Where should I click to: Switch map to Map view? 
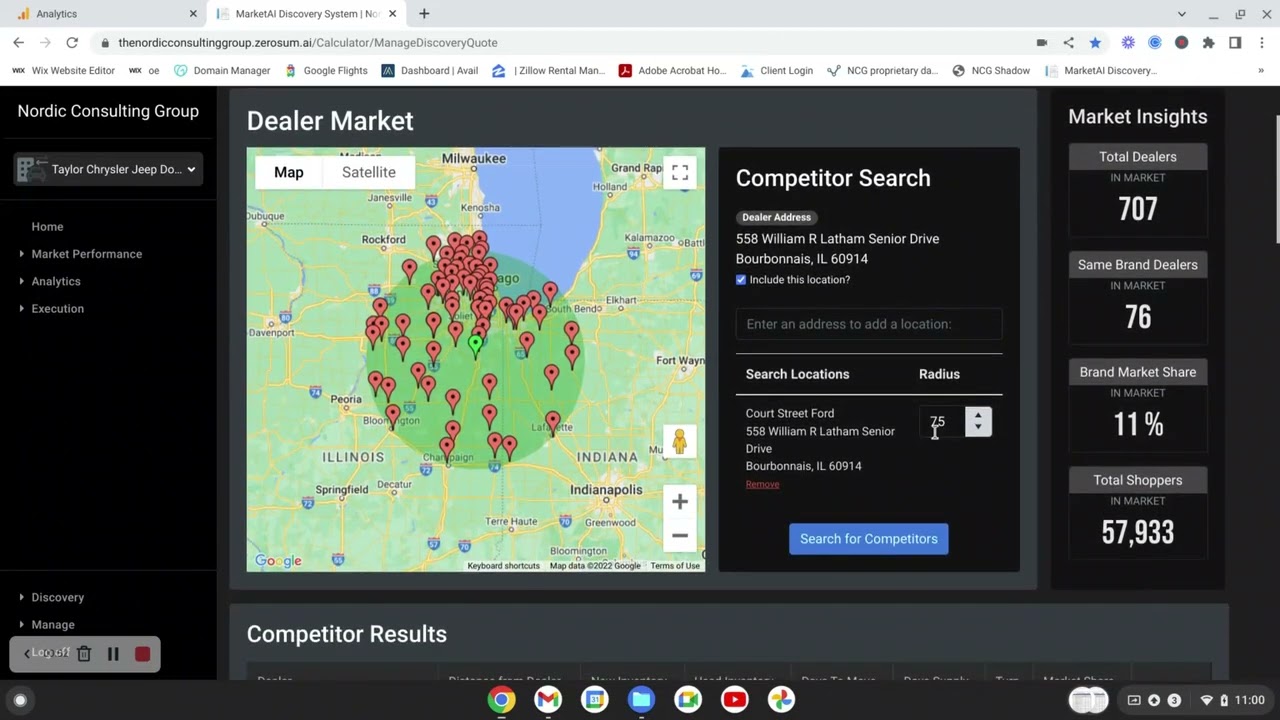[289, 172]
